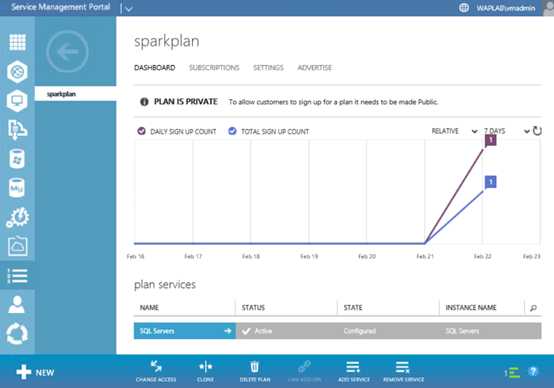Click the Remove Service command icon

click(x=403, y=367)
